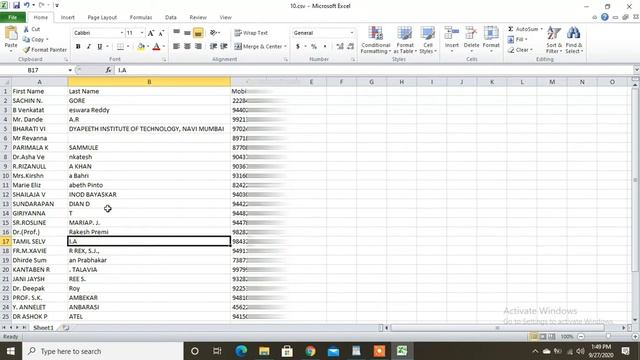Open Format as Table gallery

(405, 40)
